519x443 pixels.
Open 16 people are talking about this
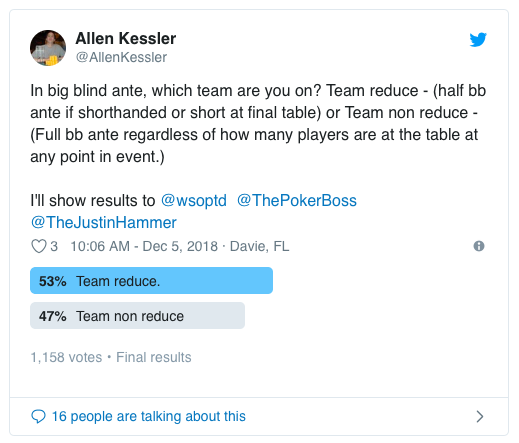[x=149, y=416]
